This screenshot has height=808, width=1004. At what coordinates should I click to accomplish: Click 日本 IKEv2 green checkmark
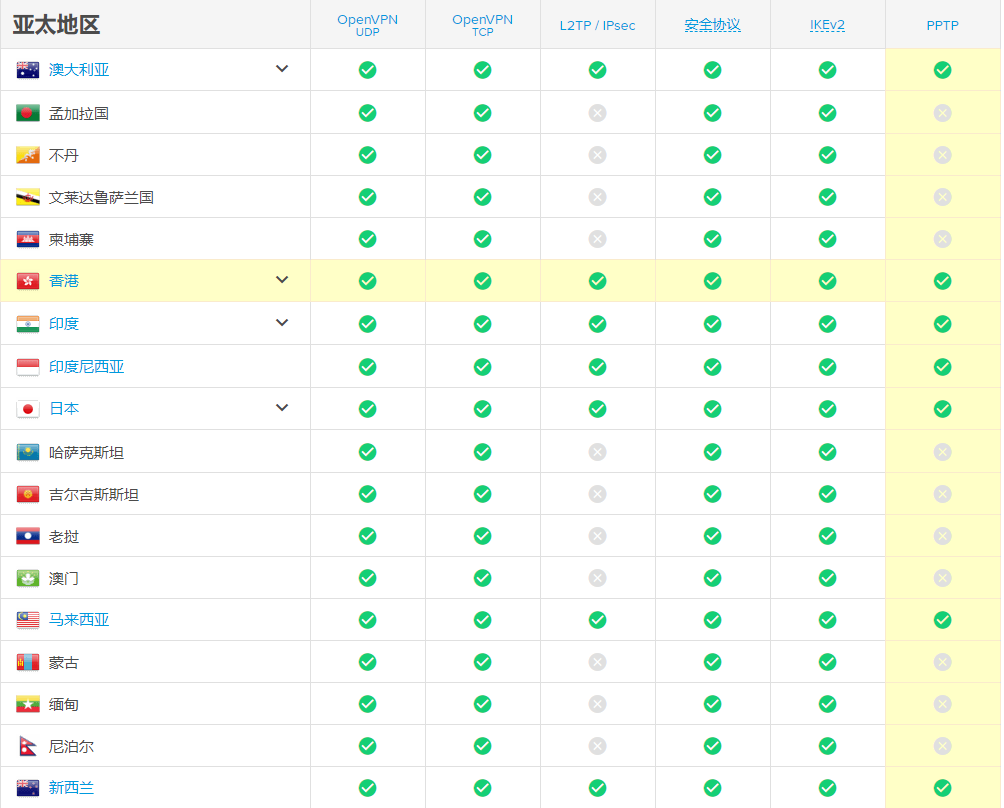[x=827, y=408]
